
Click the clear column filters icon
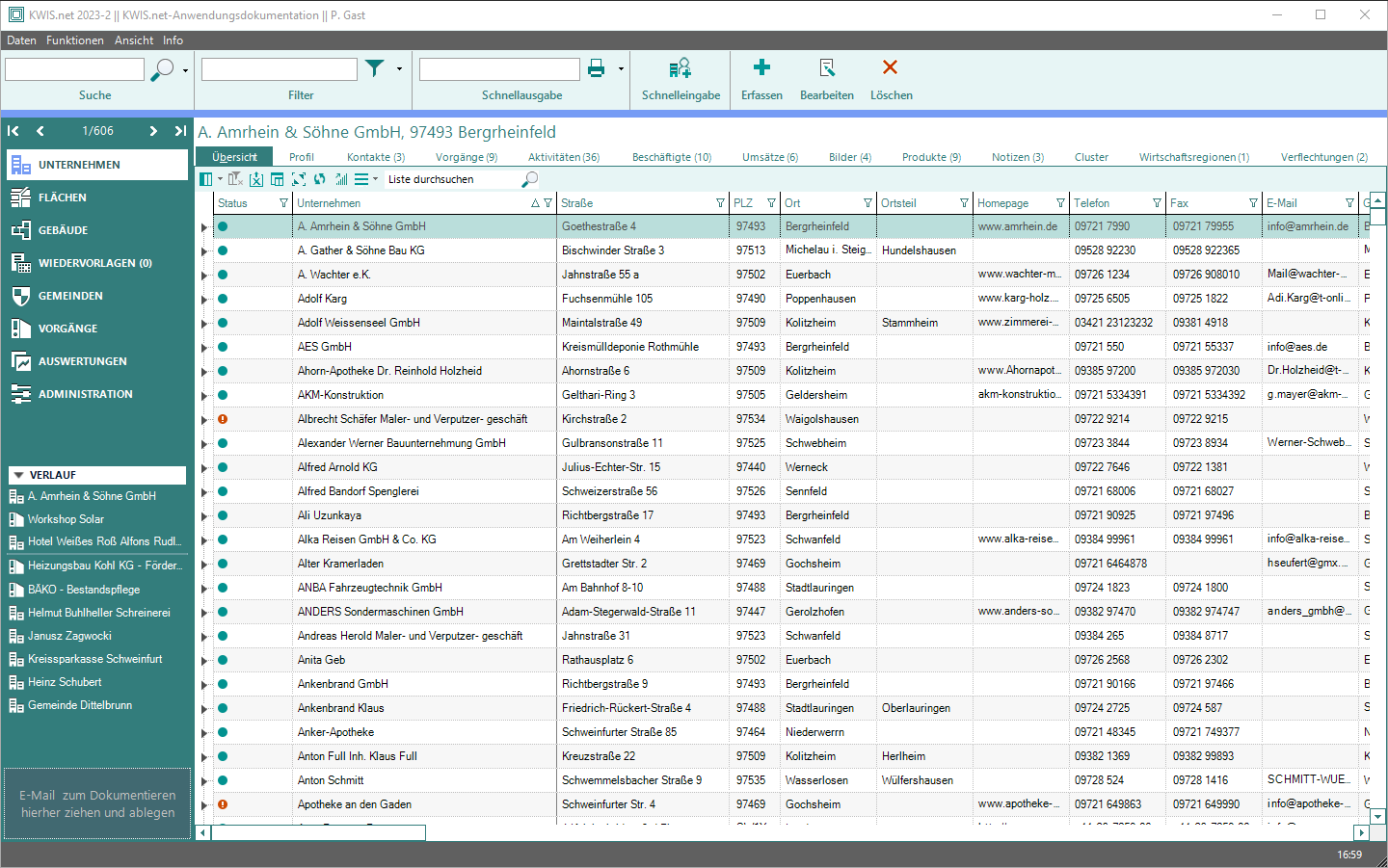[x=235, y=179]
